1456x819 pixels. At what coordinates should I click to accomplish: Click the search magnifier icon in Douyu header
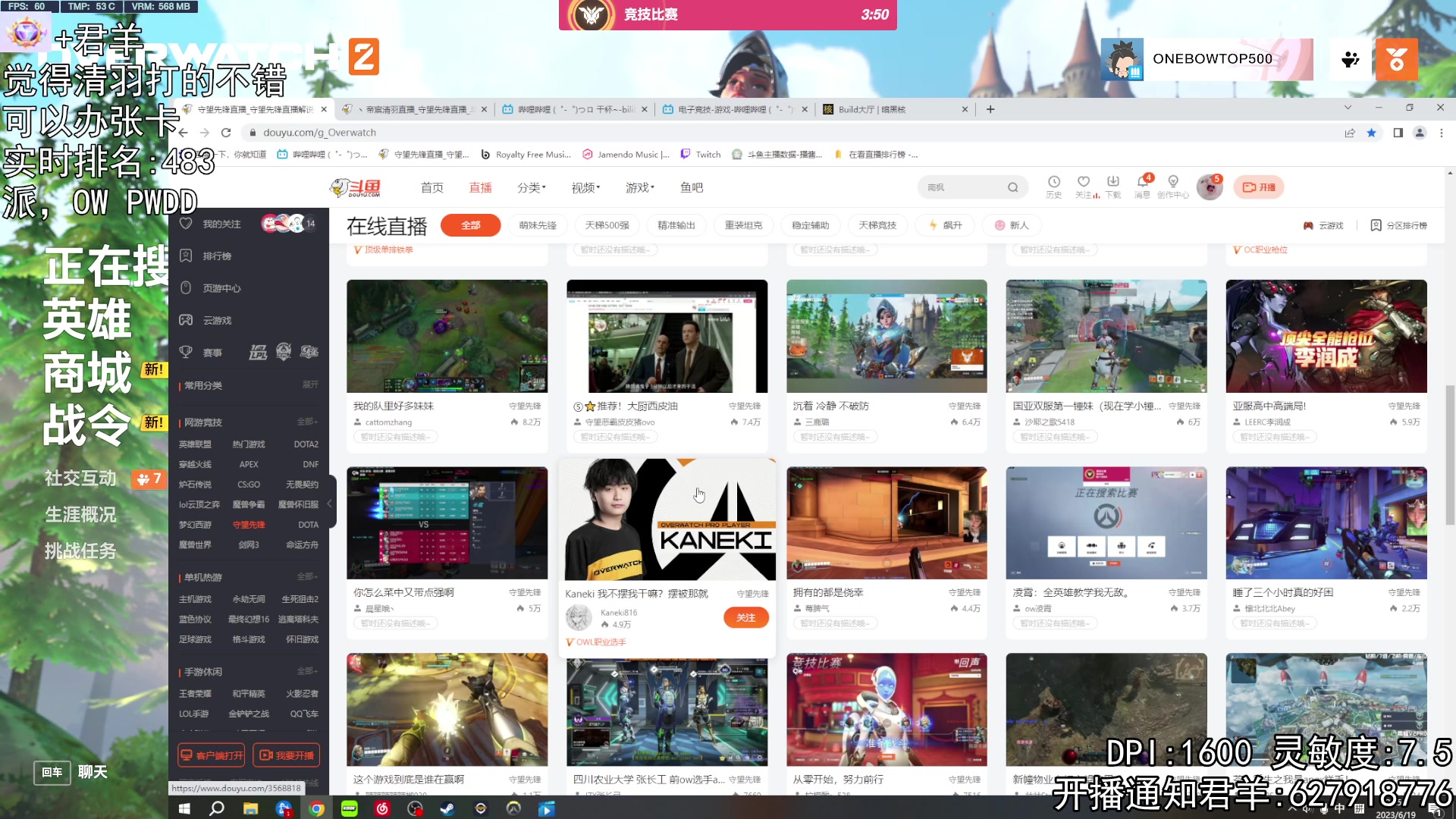1012,187
